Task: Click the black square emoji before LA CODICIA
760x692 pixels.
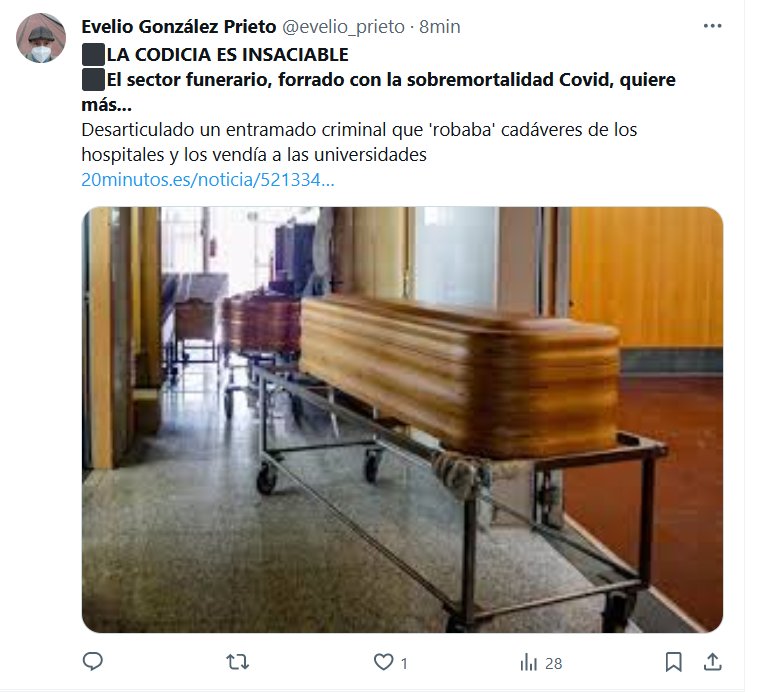Action: pyautogui.click(x=93, y=55)
